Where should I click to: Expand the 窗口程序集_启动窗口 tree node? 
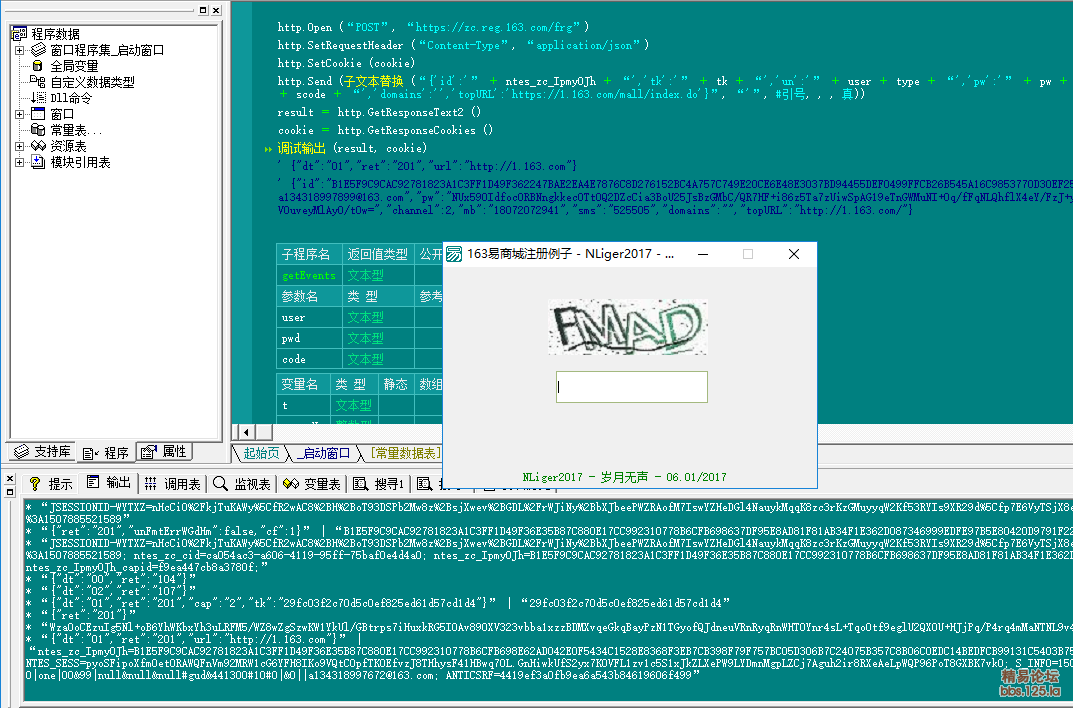coord(19,50)
